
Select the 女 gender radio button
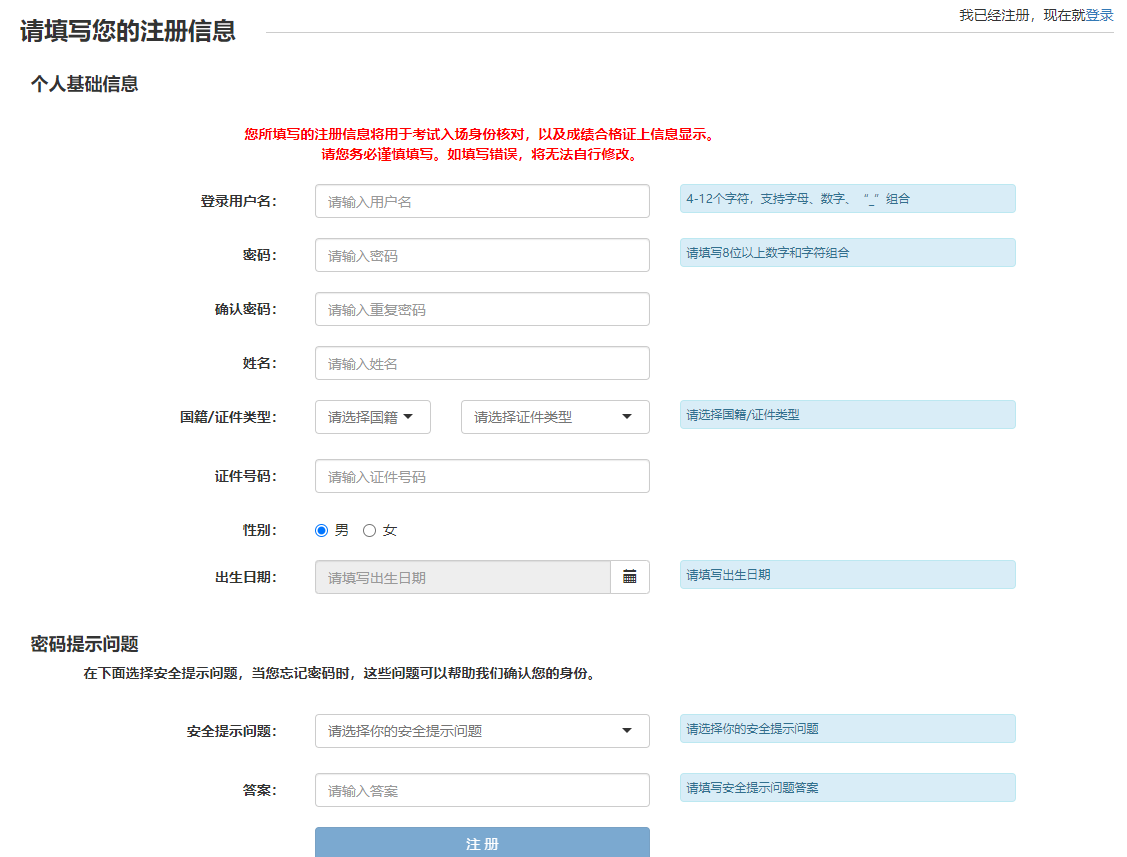click(369, 531)
